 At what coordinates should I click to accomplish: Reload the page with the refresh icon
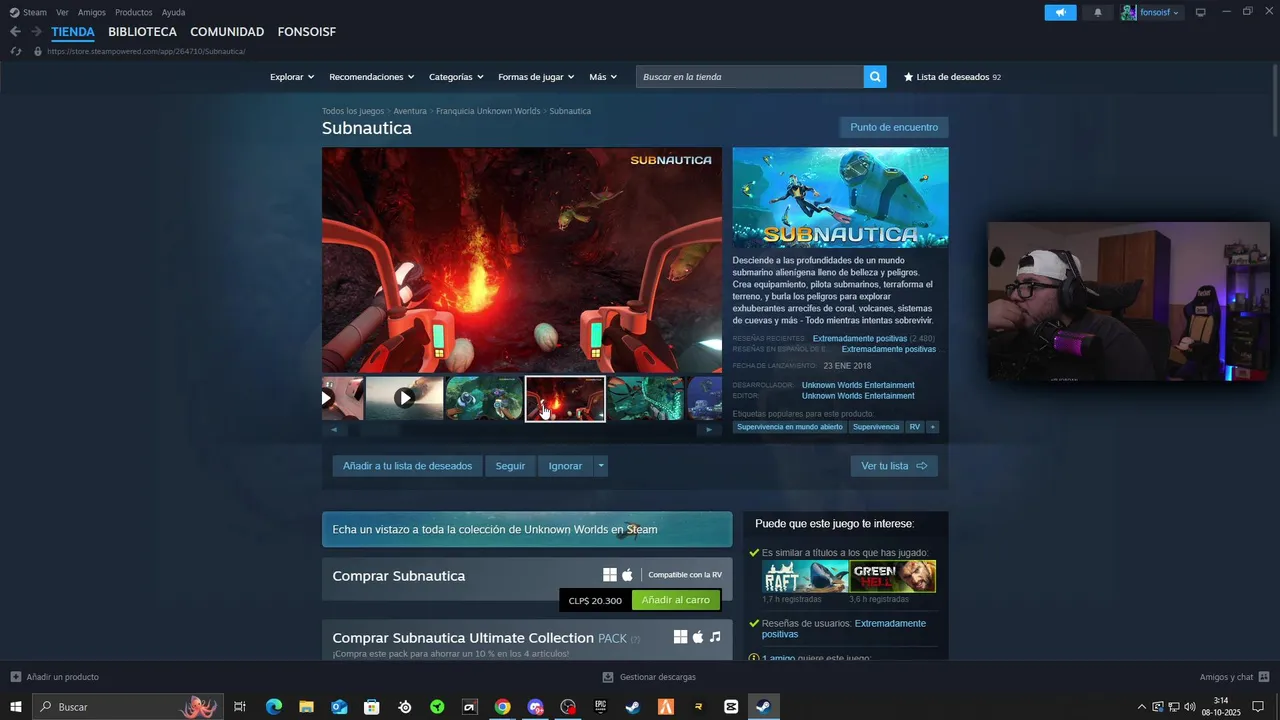(x=16, y=51)
